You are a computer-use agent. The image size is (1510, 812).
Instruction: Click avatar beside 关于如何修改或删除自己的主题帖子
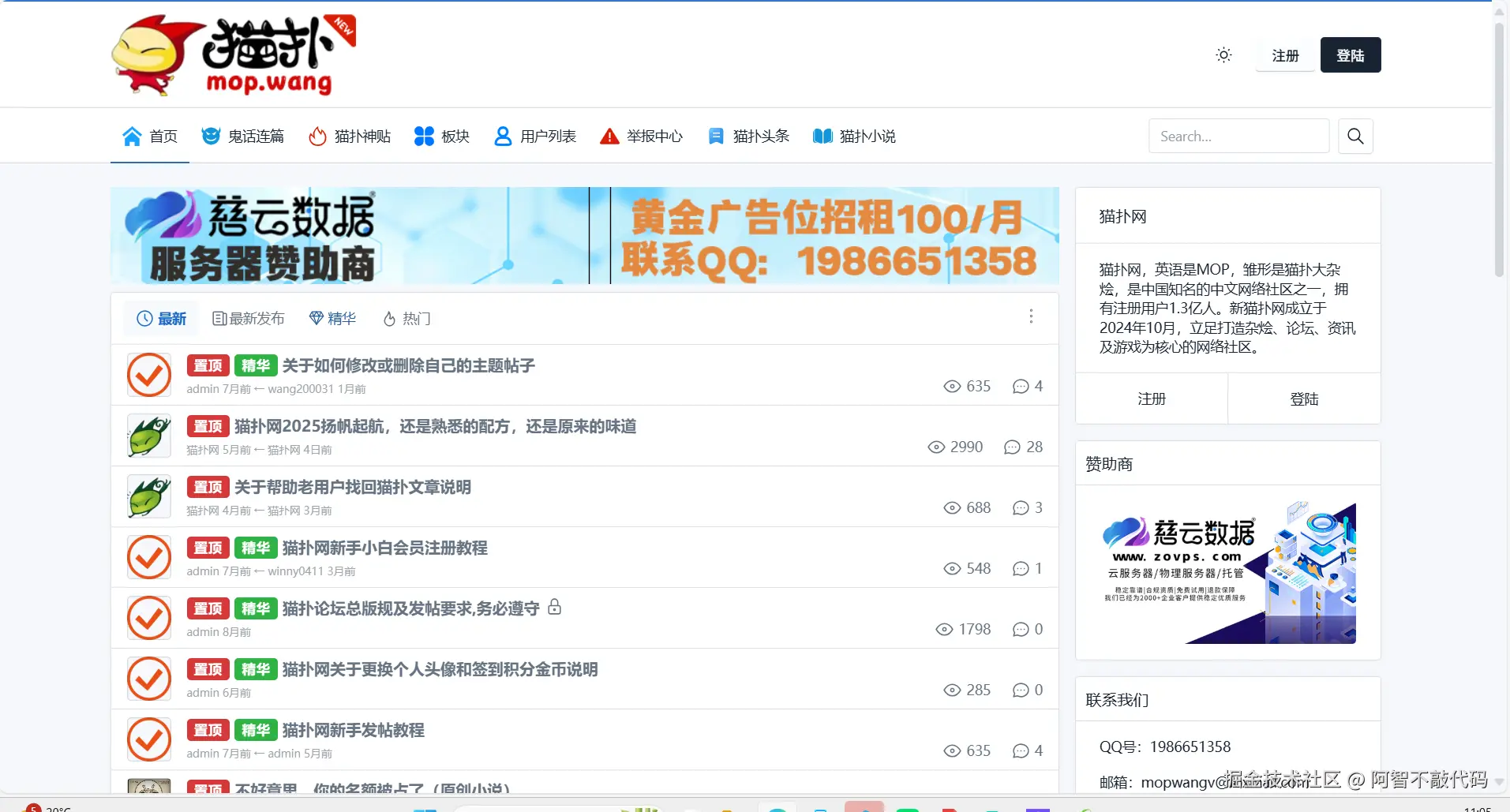[149, 375]
